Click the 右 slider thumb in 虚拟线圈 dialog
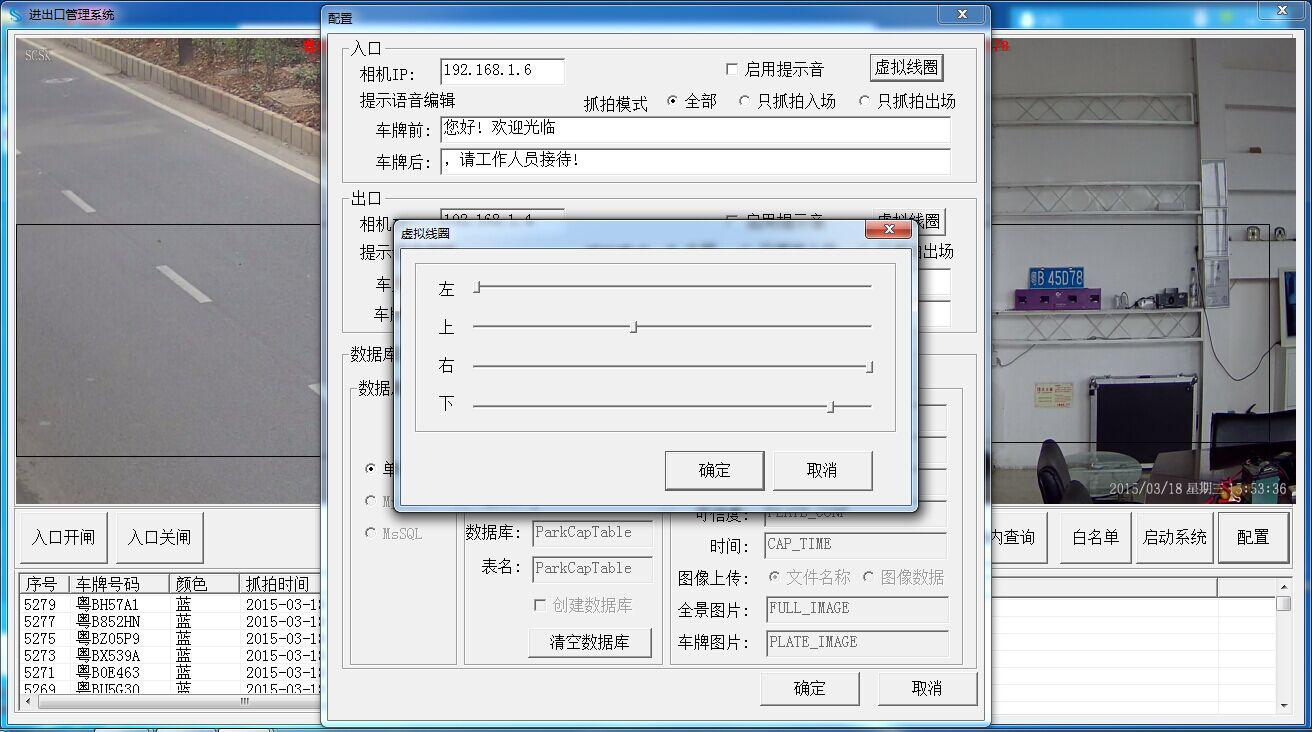 point(870,367)
